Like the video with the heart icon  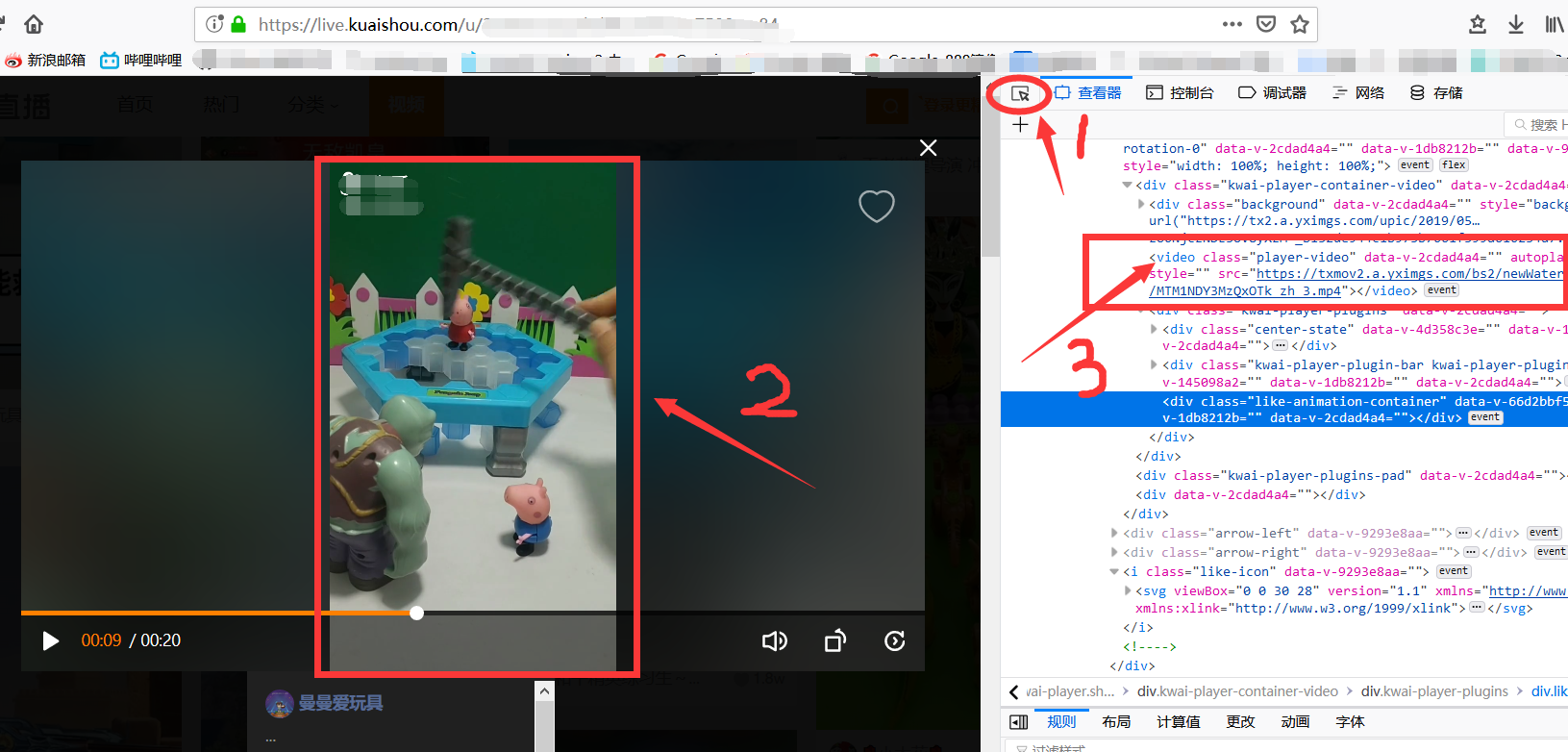click(x=876, y=206)
